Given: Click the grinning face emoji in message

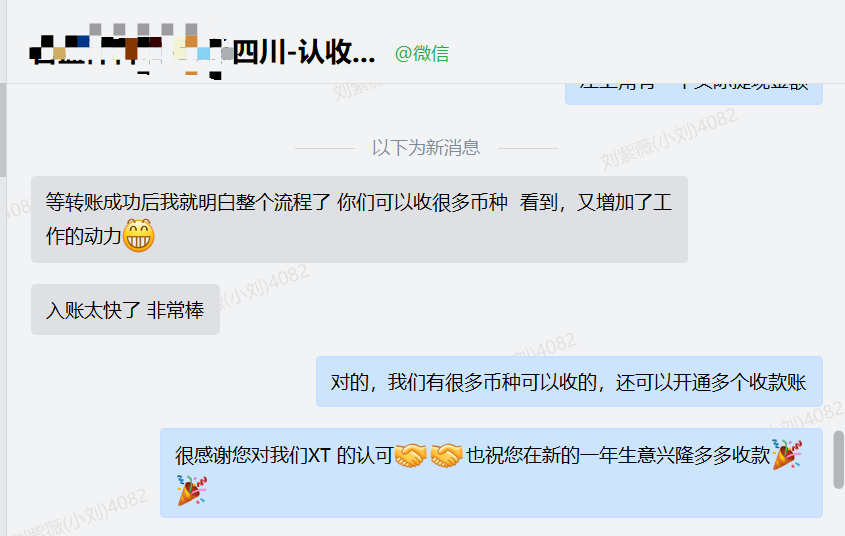Looking at the screenshot, I should click(138, 236).
